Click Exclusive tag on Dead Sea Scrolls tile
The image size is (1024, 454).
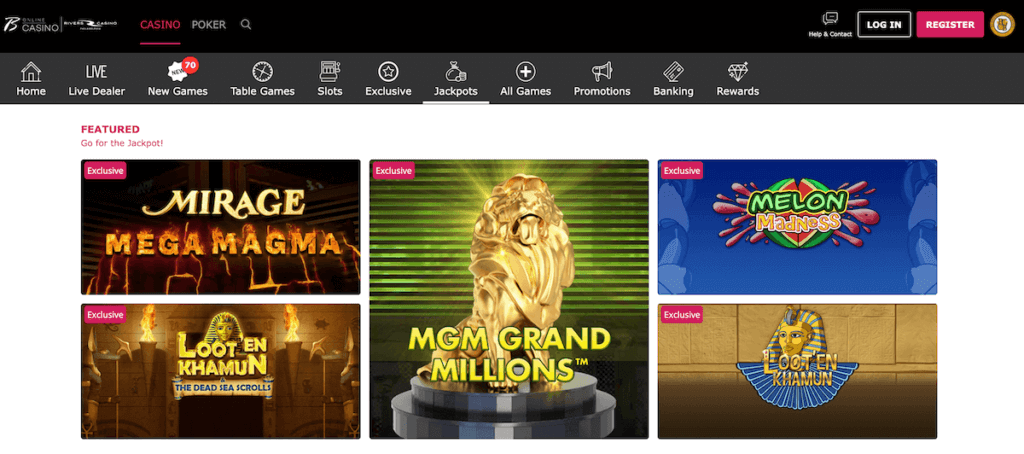click(x=105, y=315)
